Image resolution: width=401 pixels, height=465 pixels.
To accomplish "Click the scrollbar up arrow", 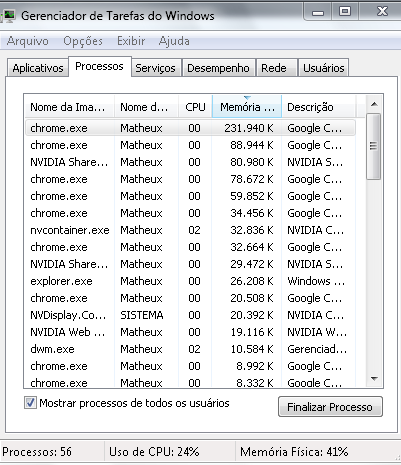I will 374,104.
